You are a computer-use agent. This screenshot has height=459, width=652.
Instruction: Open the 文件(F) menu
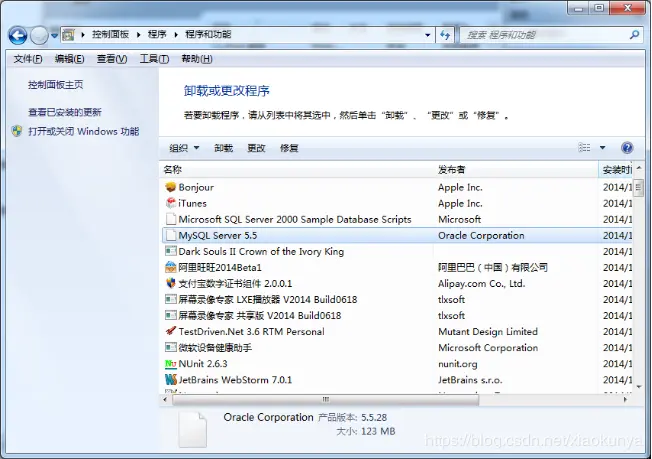point(28,59)
